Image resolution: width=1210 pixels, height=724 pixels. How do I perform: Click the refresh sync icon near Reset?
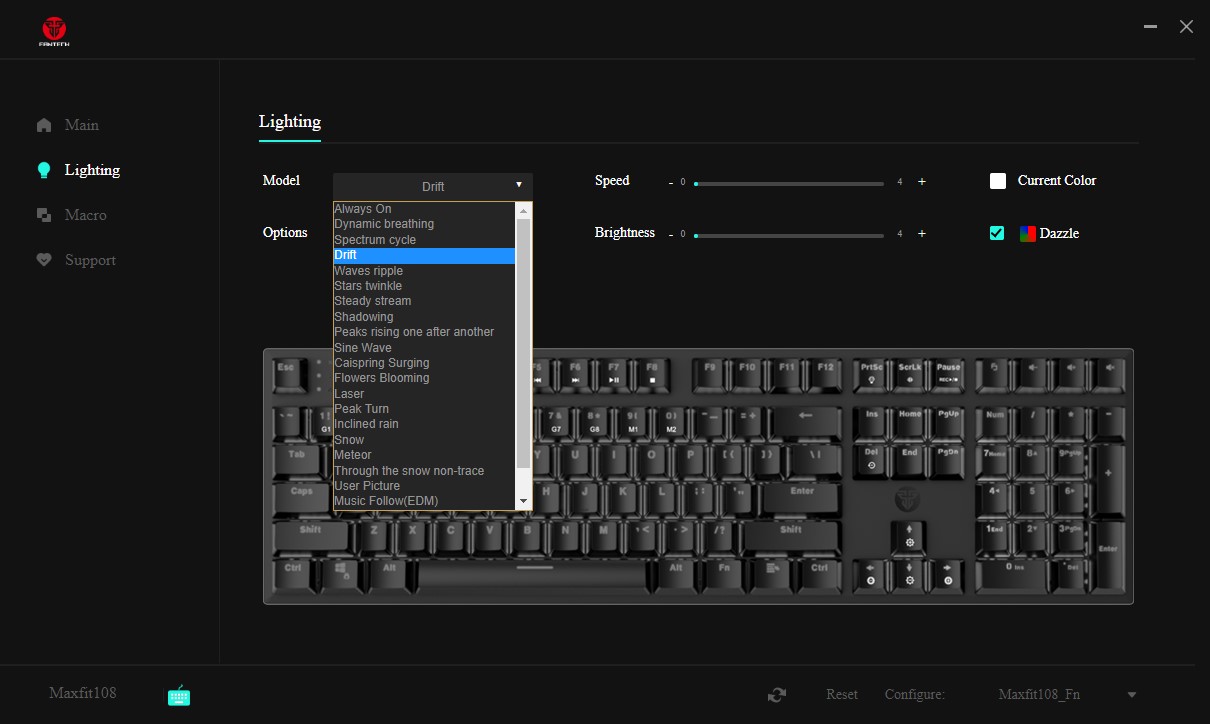point(776,695)
